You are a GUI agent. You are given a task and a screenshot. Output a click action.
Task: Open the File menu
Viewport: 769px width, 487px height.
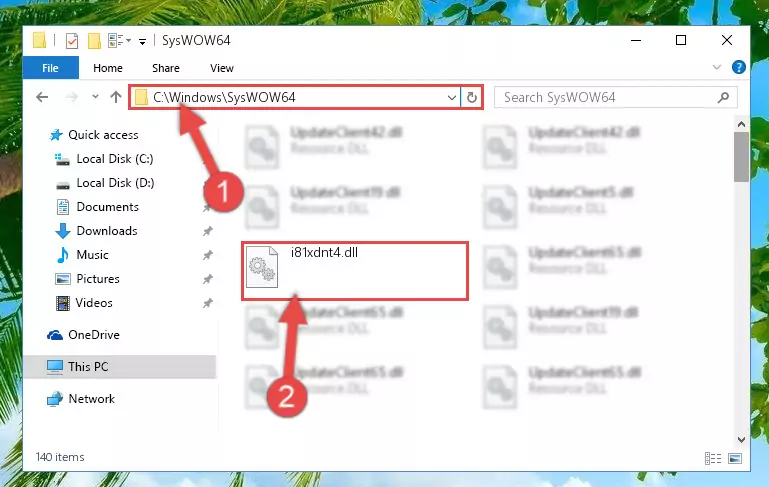pos(51,68)
